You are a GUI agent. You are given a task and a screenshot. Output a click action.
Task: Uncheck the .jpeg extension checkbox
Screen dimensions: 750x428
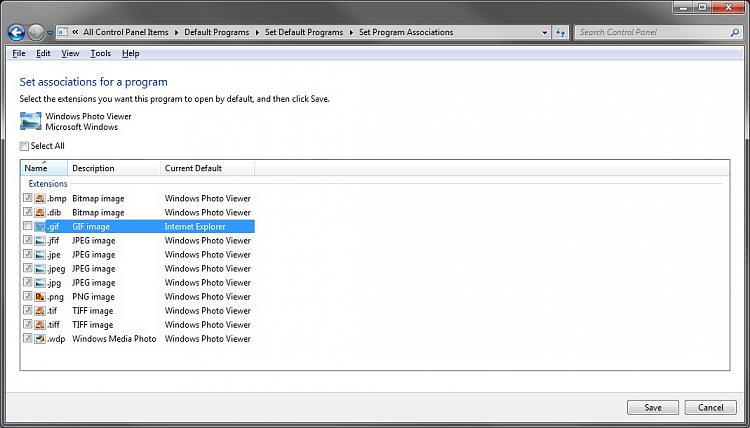[28, 268]
